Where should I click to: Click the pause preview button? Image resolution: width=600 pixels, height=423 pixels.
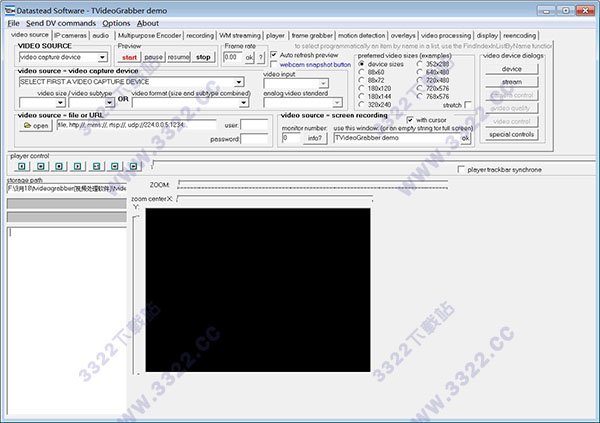point(153,57)
